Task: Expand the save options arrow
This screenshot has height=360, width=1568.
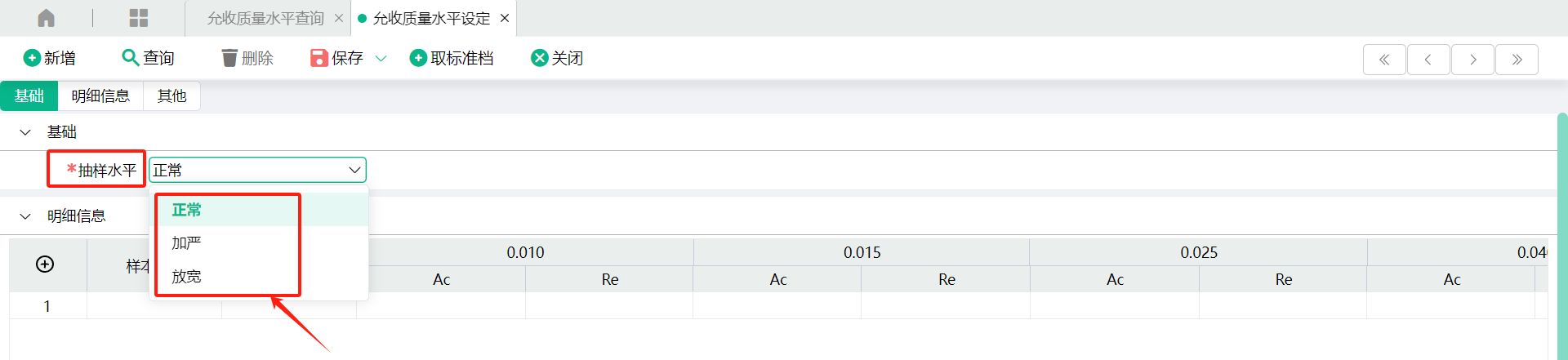Action: (x=381, y=59)
